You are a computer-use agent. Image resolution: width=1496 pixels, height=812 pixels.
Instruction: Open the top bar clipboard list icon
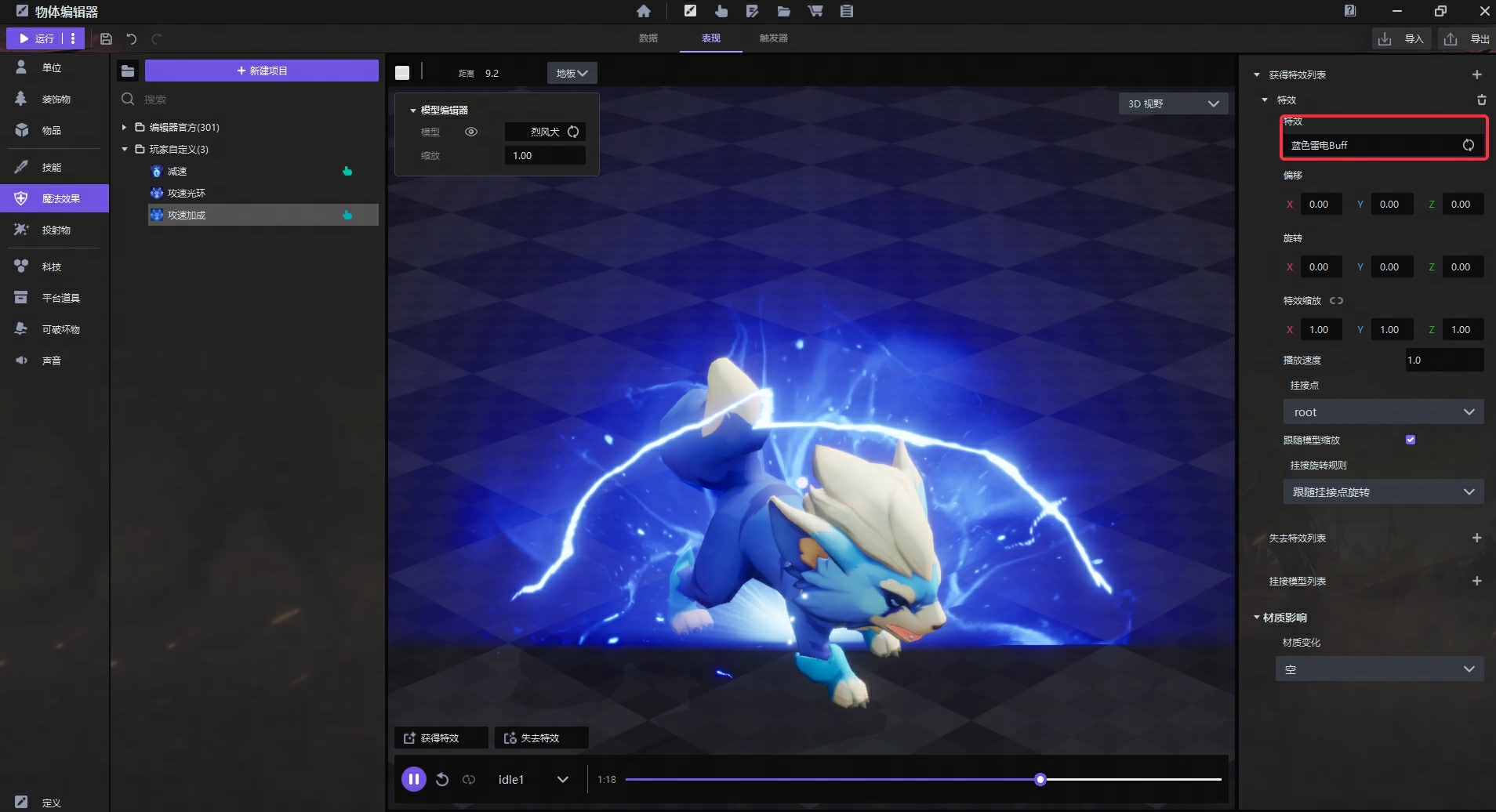coord(847,11)
